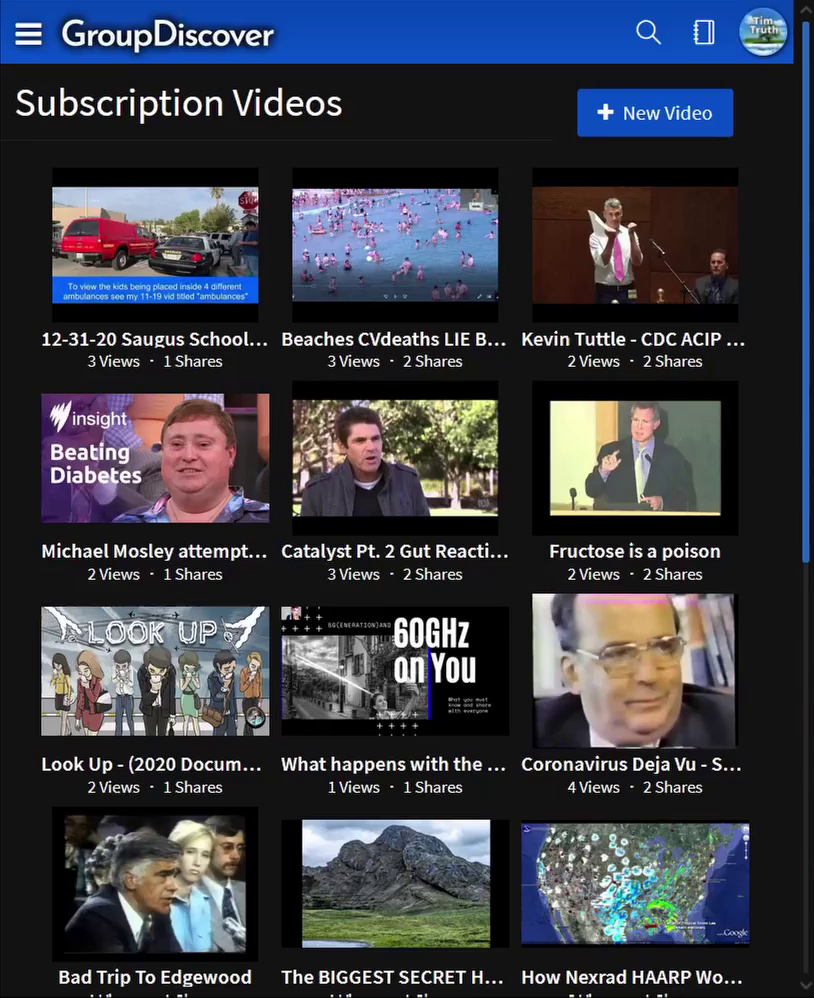
Task: Open the Saugus School video thumbnail
Action: click(155, 245)
